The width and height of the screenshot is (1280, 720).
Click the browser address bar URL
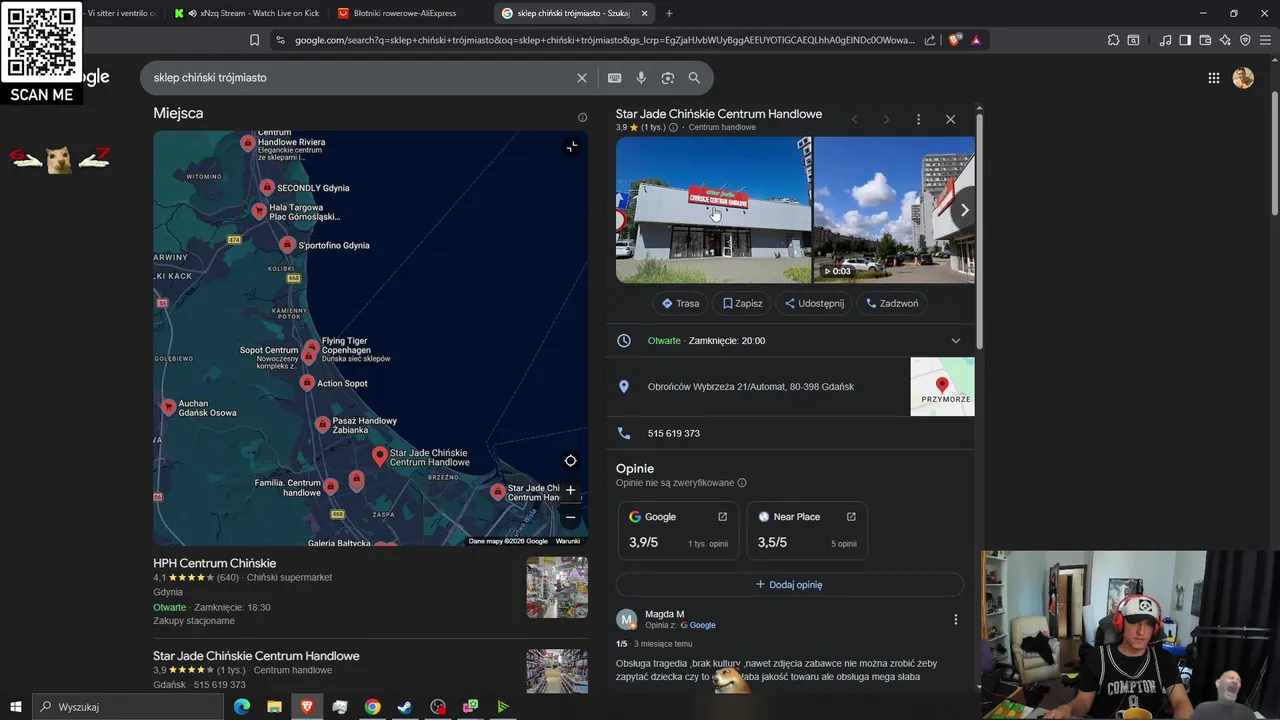click(605, 40)
